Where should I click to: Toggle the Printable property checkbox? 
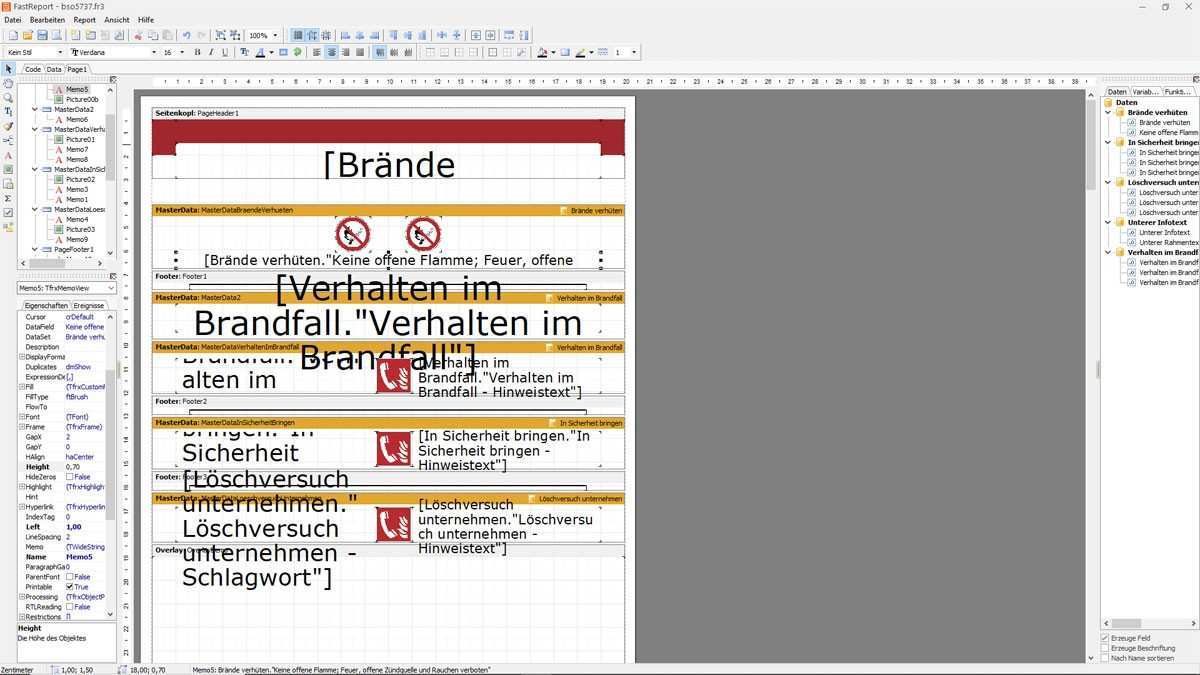point(70,587)
